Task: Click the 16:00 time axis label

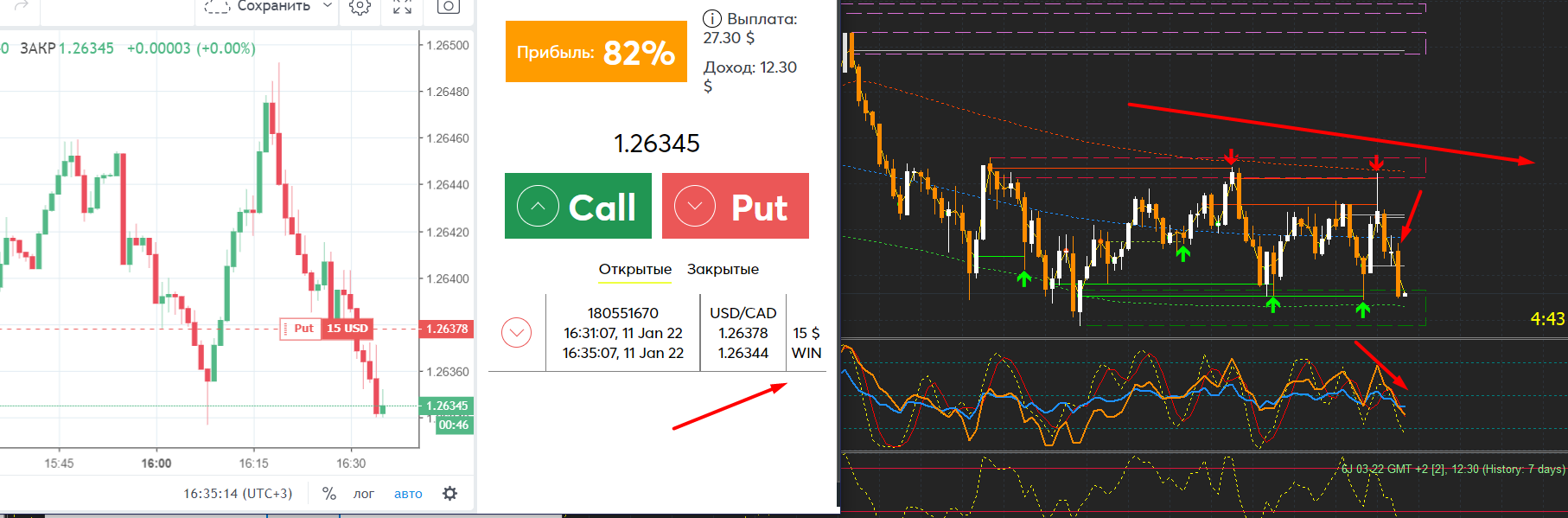Action: (x=156, y=464)
